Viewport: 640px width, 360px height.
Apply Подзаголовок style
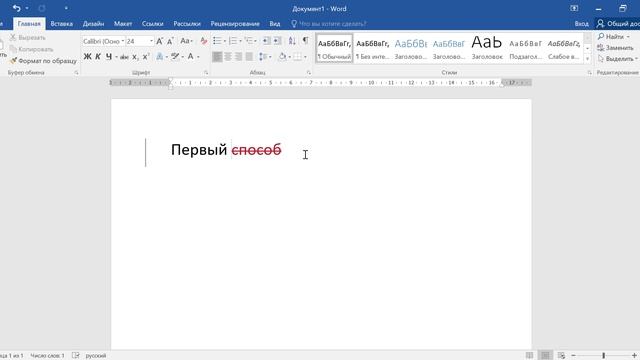point(525,48)
